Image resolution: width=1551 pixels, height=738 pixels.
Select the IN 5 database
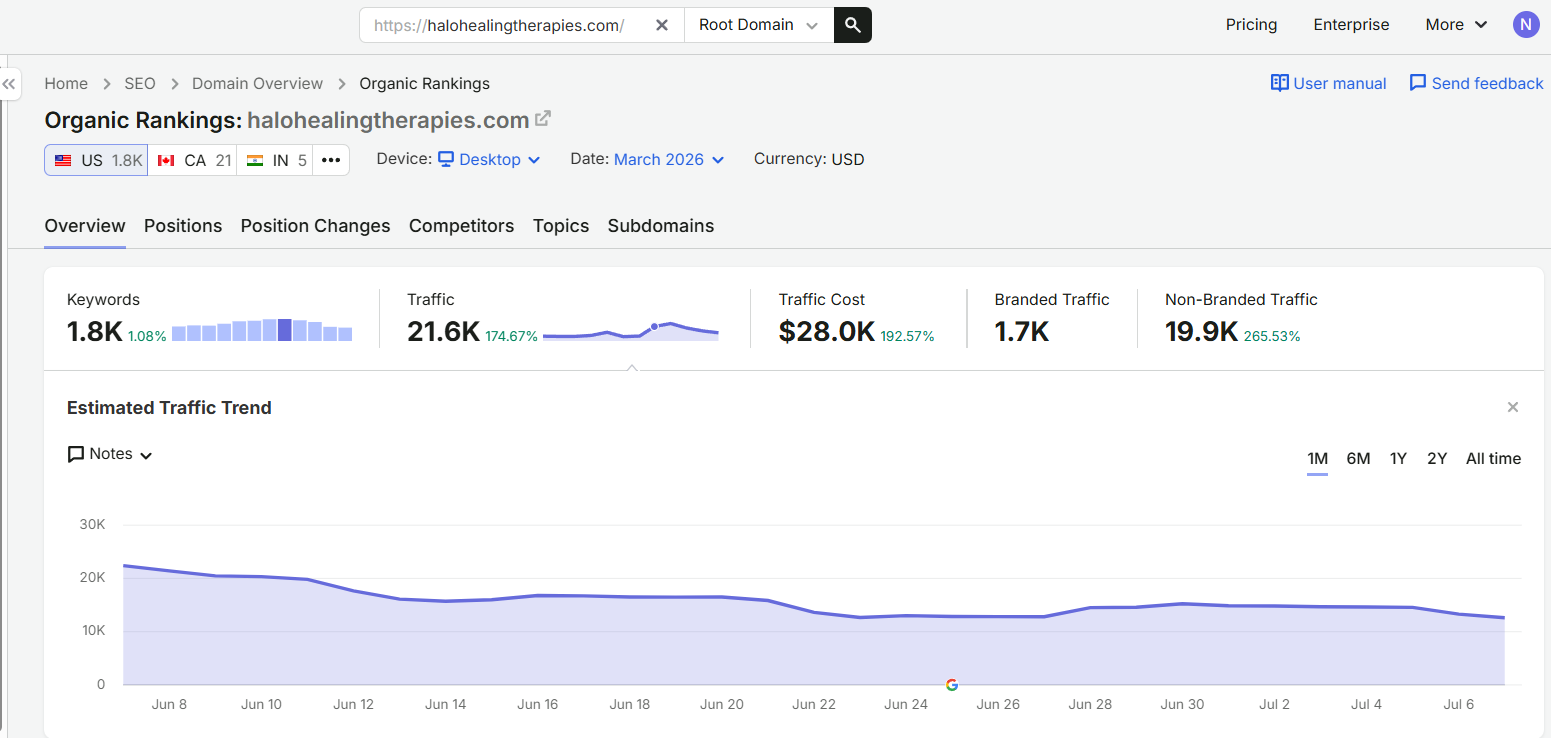(275, 160)
